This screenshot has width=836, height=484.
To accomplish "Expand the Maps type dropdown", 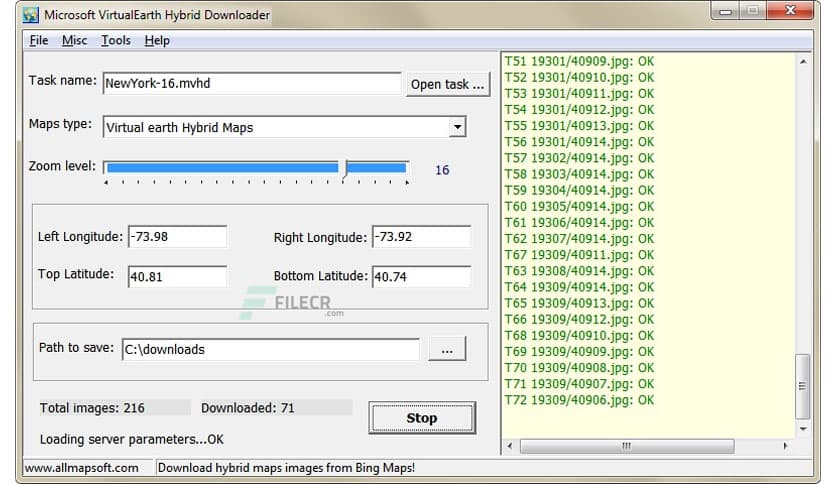I will pyautogui.click(x=457, y=127).
